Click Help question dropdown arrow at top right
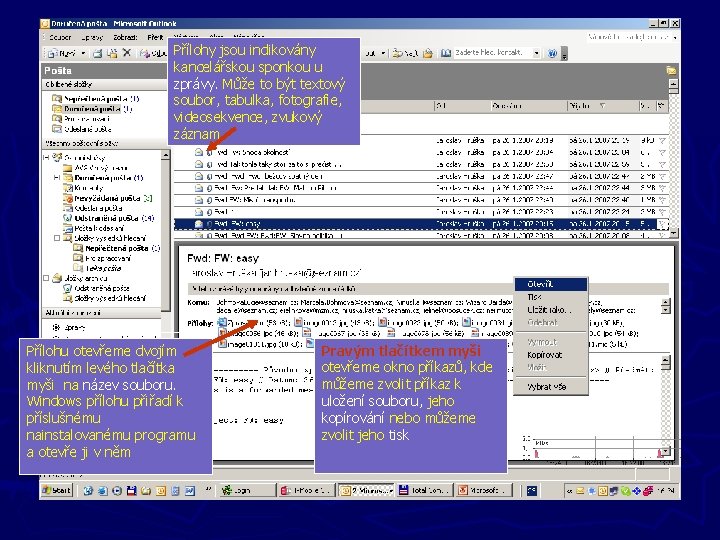The width and height of the screenshot is (720, 540). click(675, 37)
